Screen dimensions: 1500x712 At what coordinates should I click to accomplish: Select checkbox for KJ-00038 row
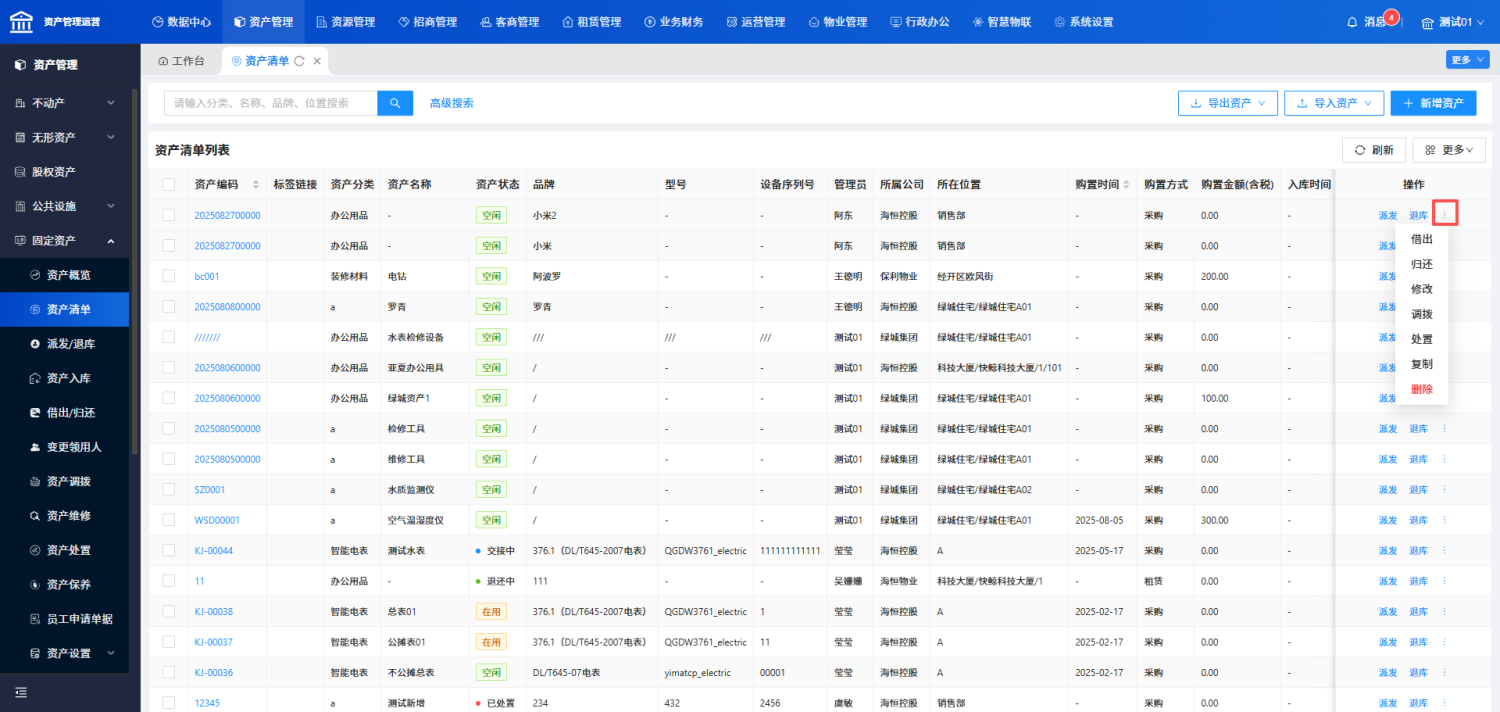click(x=169, y=612)
